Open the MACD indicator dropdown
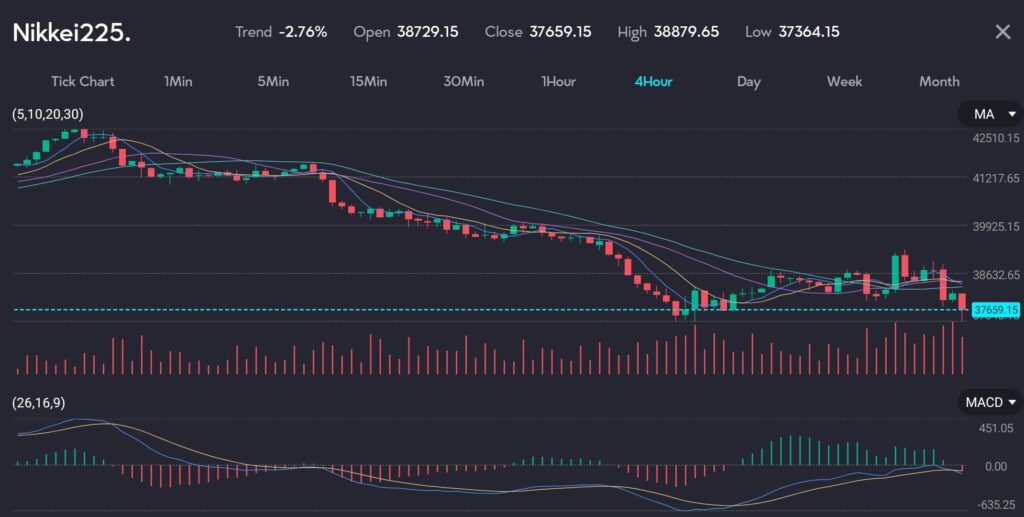The image size is (1024, 517). coord(988,402)
